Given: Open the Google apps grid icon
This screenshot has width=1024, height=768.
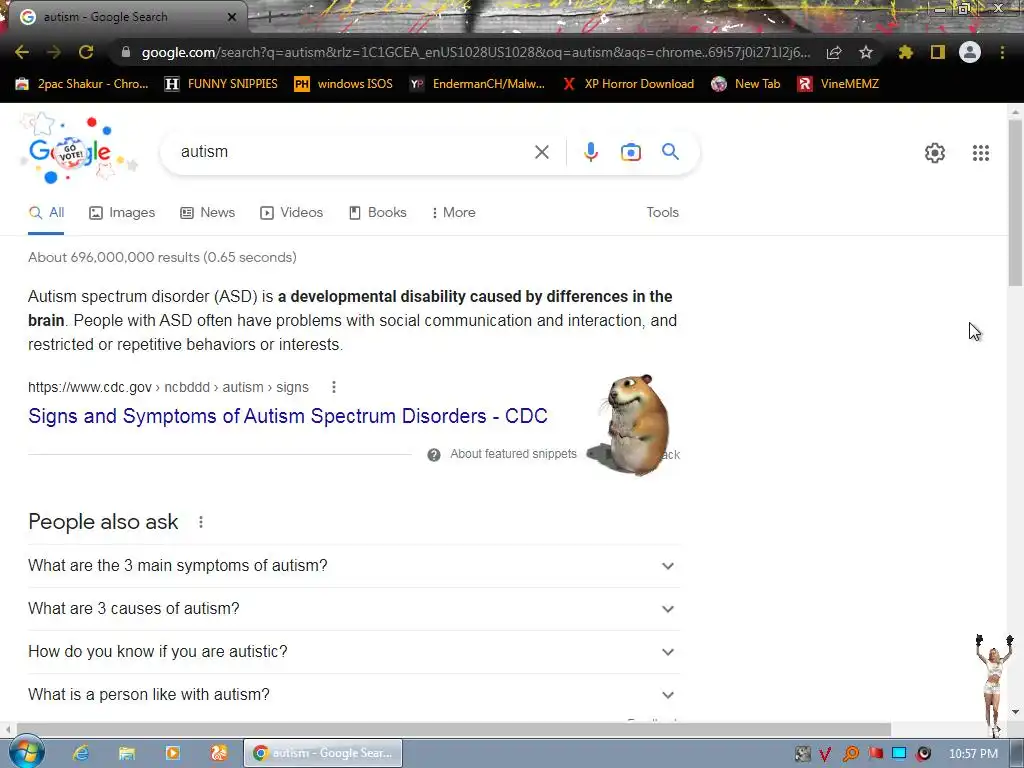Looking at the screenshot, I should point(980,153).
